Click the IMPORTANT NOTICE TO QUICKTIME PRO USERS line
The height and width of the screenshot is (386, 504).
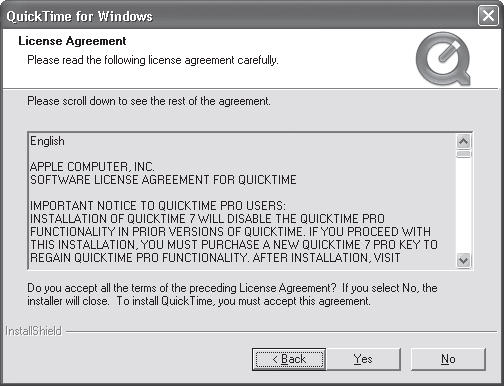[x=158, y=205]
